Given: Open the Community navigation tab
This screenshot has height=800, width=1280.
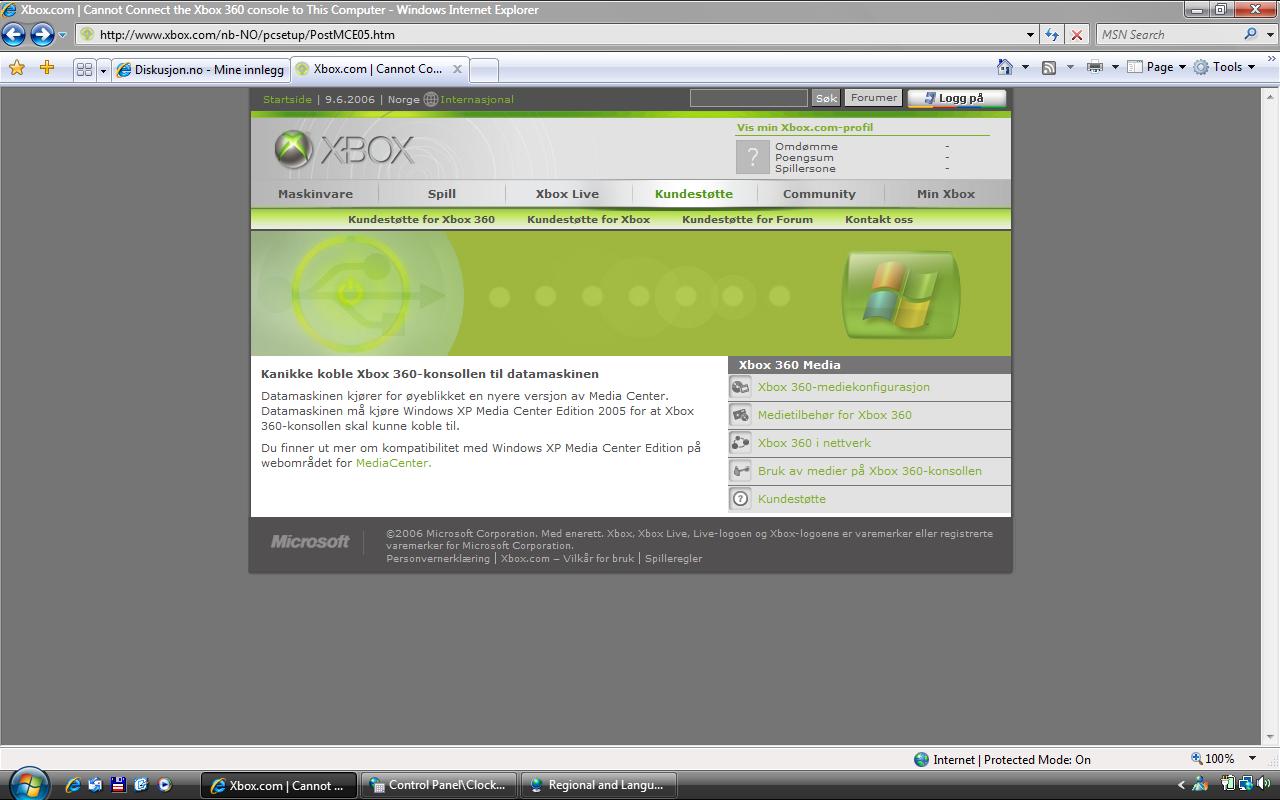Looking at the screenshot, I should coord(819,194).
